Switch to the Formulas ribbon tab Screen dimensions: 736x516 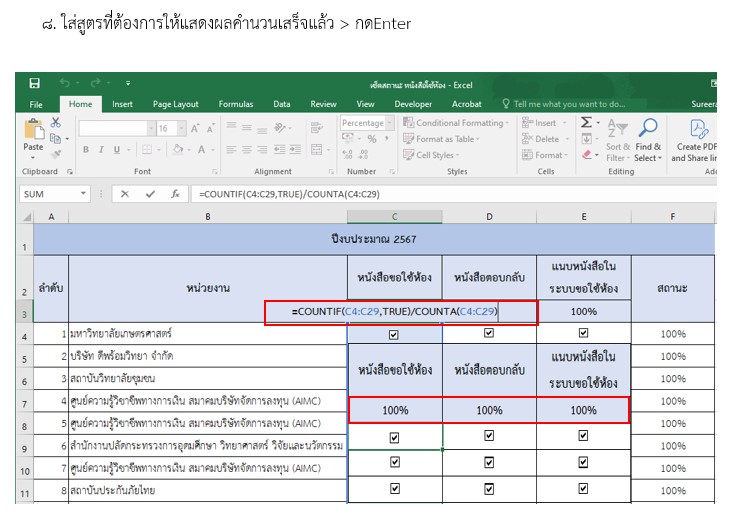pyautogui.click(x=236, y=104)
